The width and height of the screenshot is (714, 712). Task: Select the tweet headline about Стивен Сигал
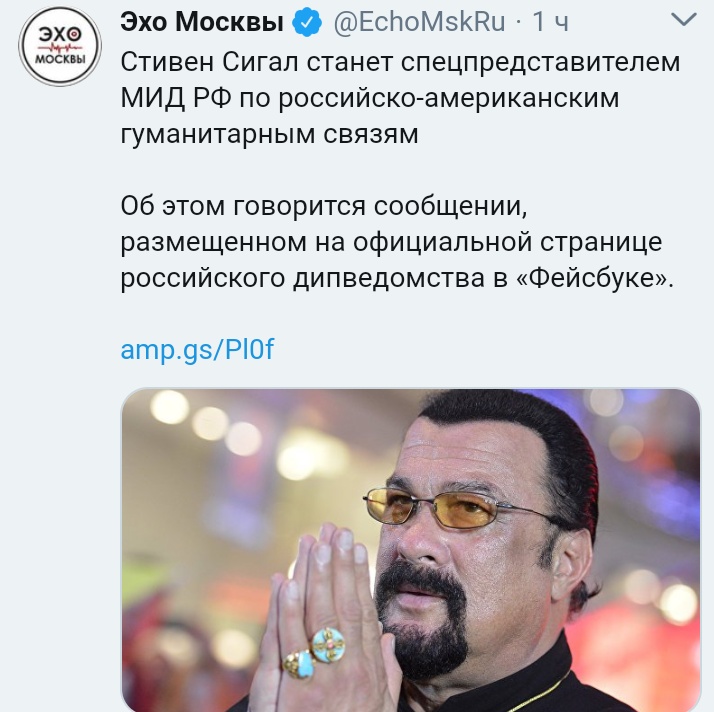click(x=400, y=97)
